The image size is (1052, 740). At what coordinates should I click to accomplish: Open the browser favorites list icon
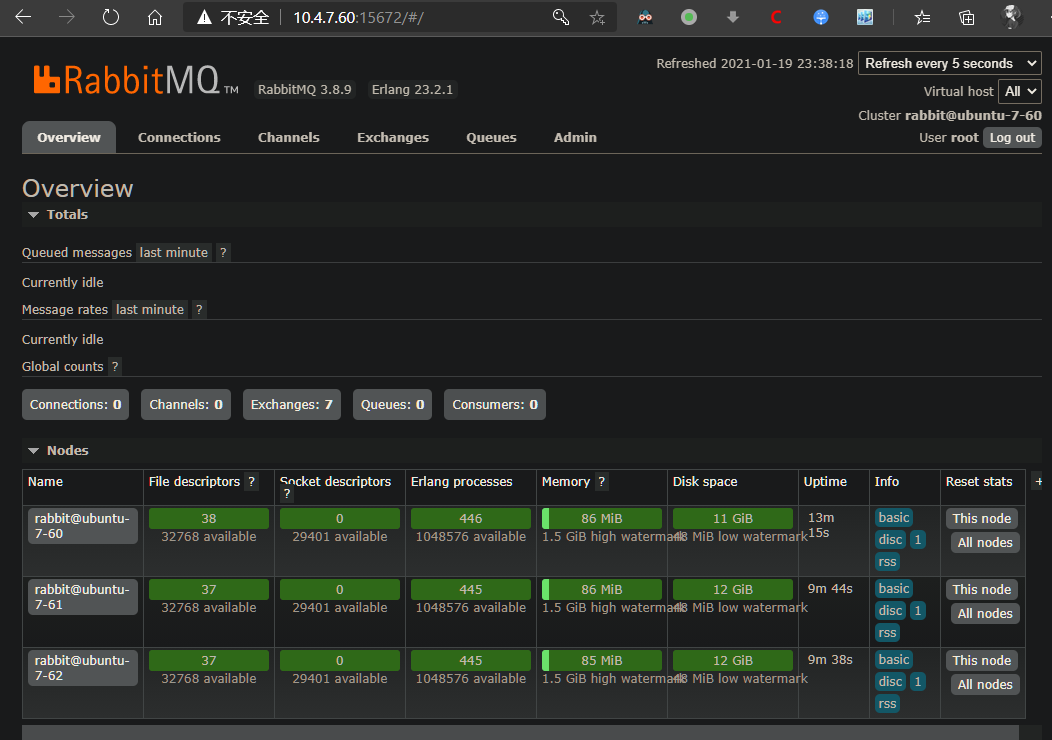[x=922, y=17]
